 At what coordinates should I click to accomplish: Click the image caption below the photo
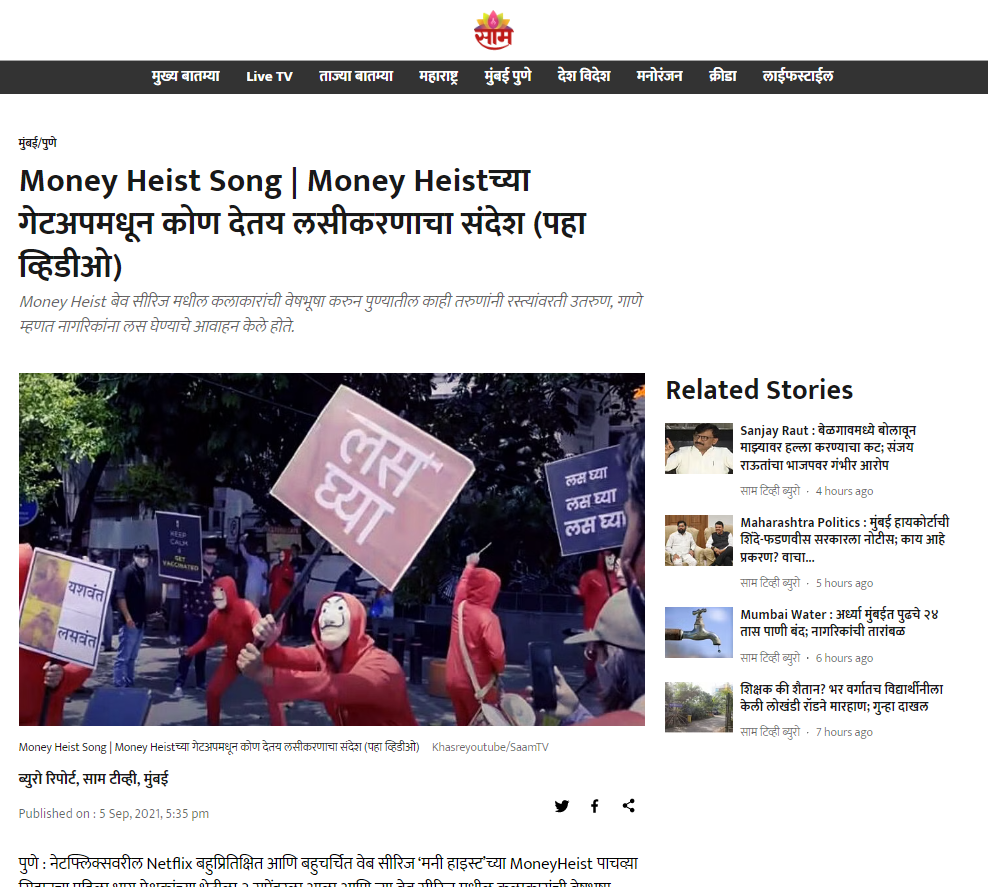219,747
